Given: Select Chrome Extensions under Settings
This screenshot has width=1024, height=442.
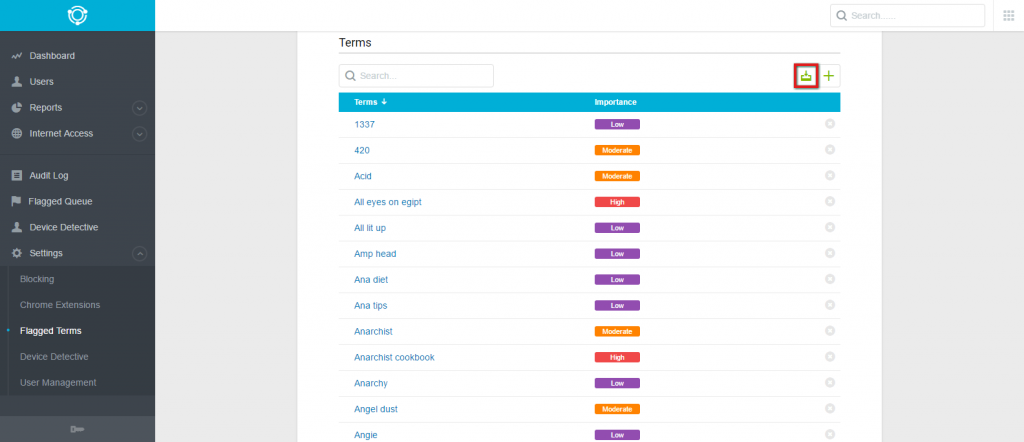Looking at the screenshot, I should coord(60,305).
